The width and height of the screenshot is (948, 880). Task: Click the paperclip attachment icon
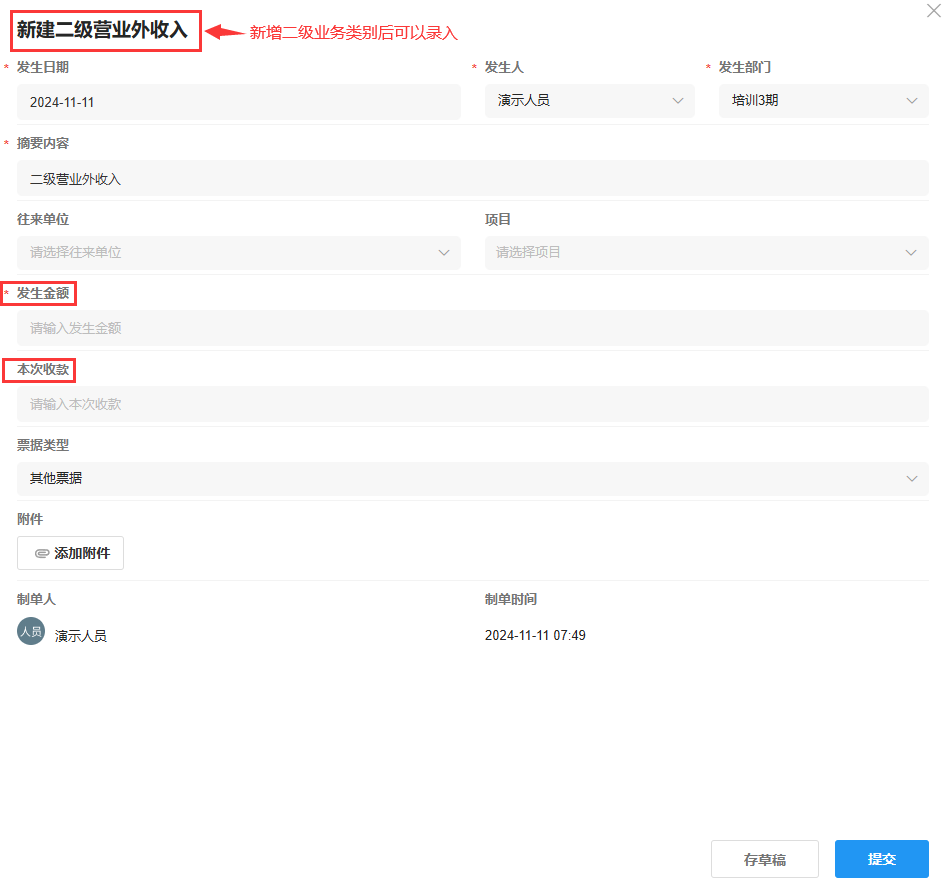click(41, 552)
